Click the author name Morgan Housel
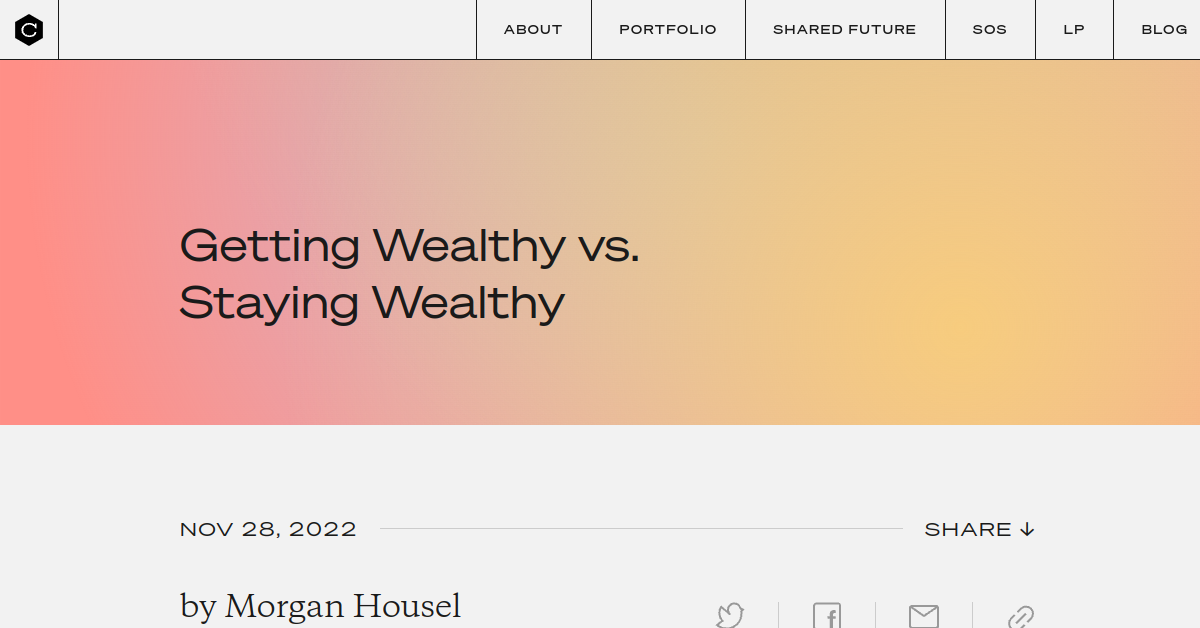Image resolution: width=1200 pixels, height=628 pixels. click(343, 606)
